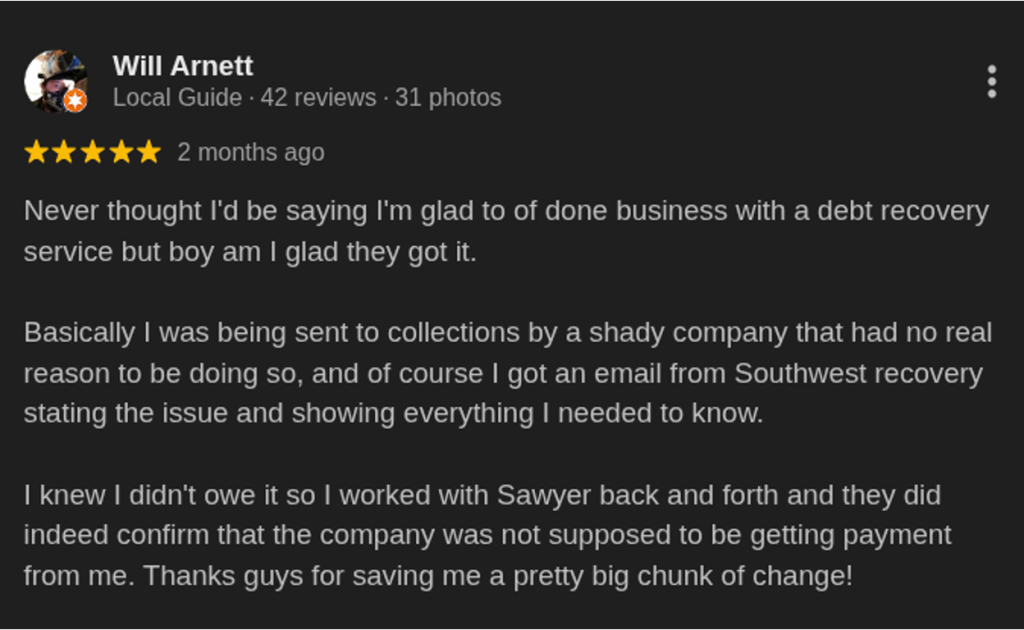Select the second star in the rating
This screenshot has height=630, width=1024.
[x=65, y=152]
